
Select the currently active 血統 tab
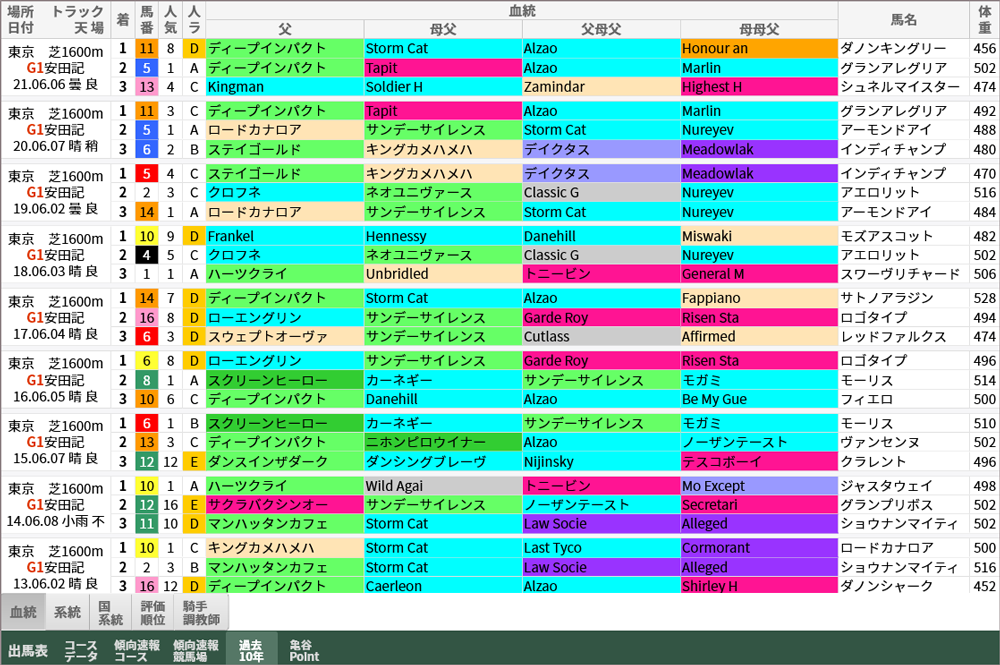26,611
